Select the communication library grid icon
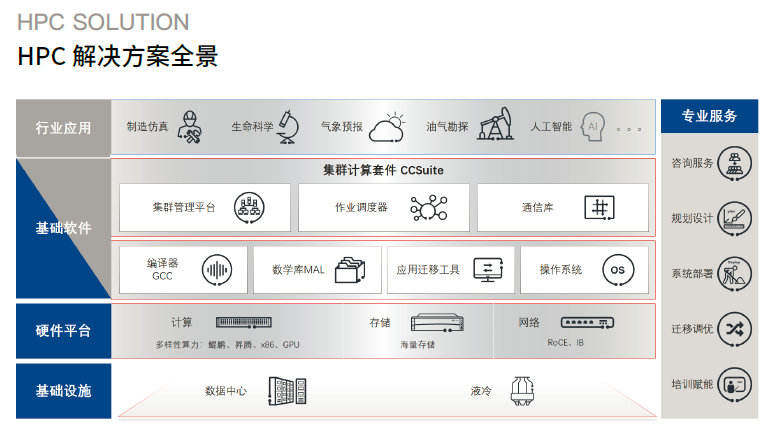This screenshot has height=436, width=777. (599, 208)
